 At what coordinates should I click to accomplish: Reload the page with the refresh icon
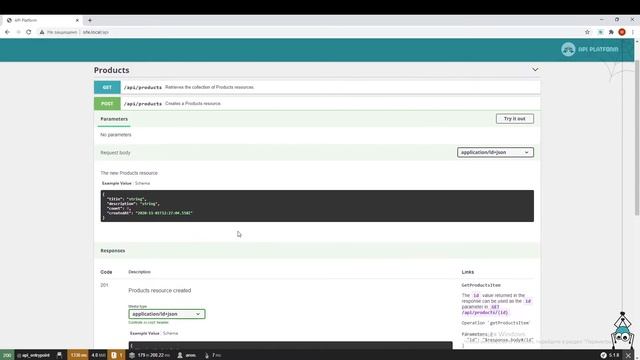[29, 32]
